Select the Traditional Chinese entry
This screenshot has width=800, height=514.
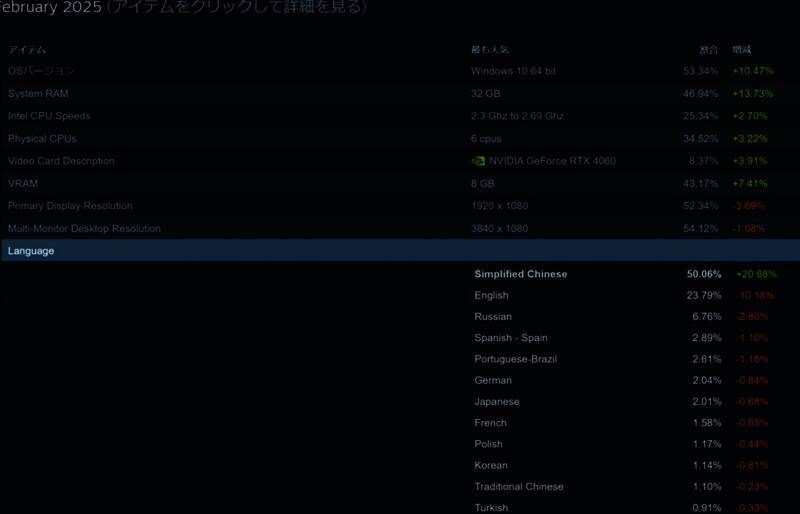519,487
